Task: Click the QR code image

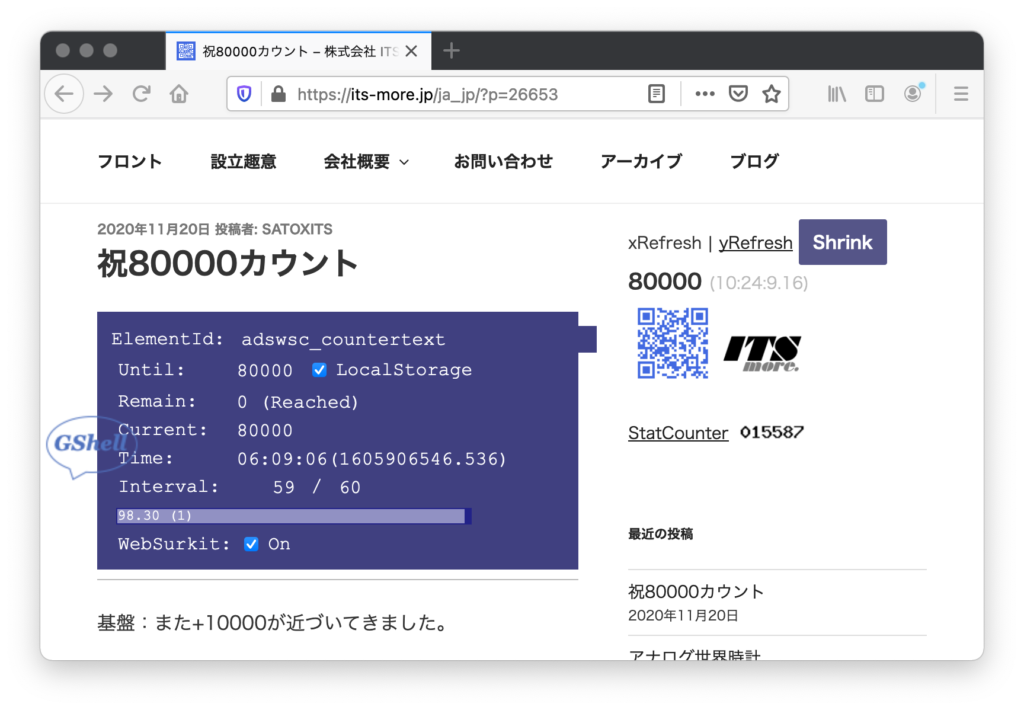Action: (673, 343)
